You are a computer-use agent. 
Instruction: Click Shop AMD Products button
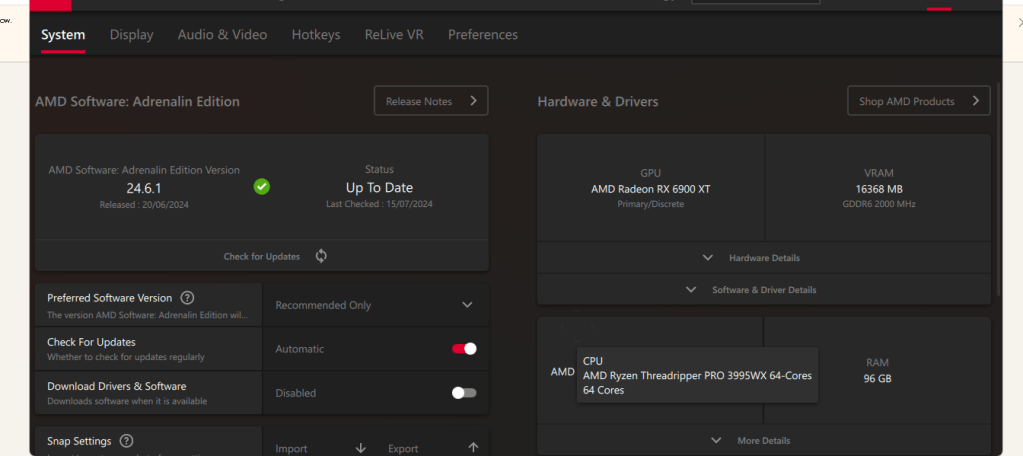click(x=919, y=101)
